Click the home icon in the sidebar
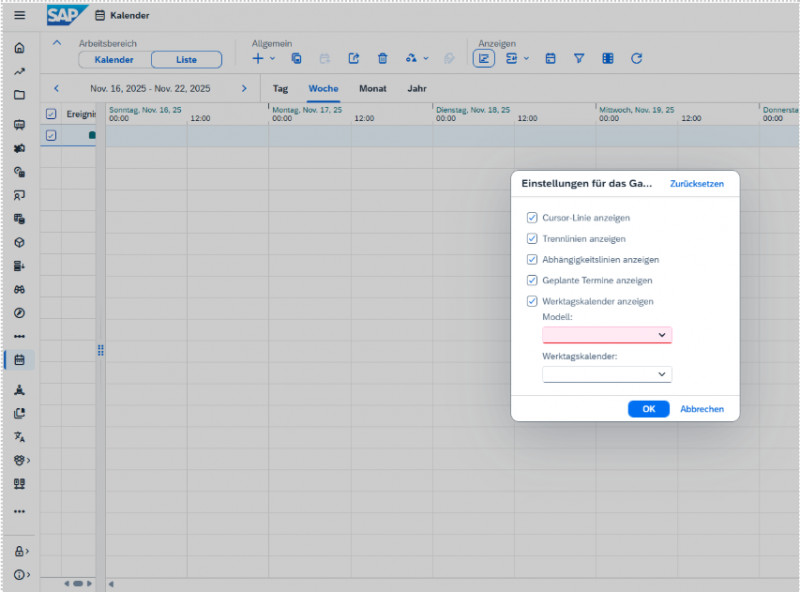 coord(19,48)
